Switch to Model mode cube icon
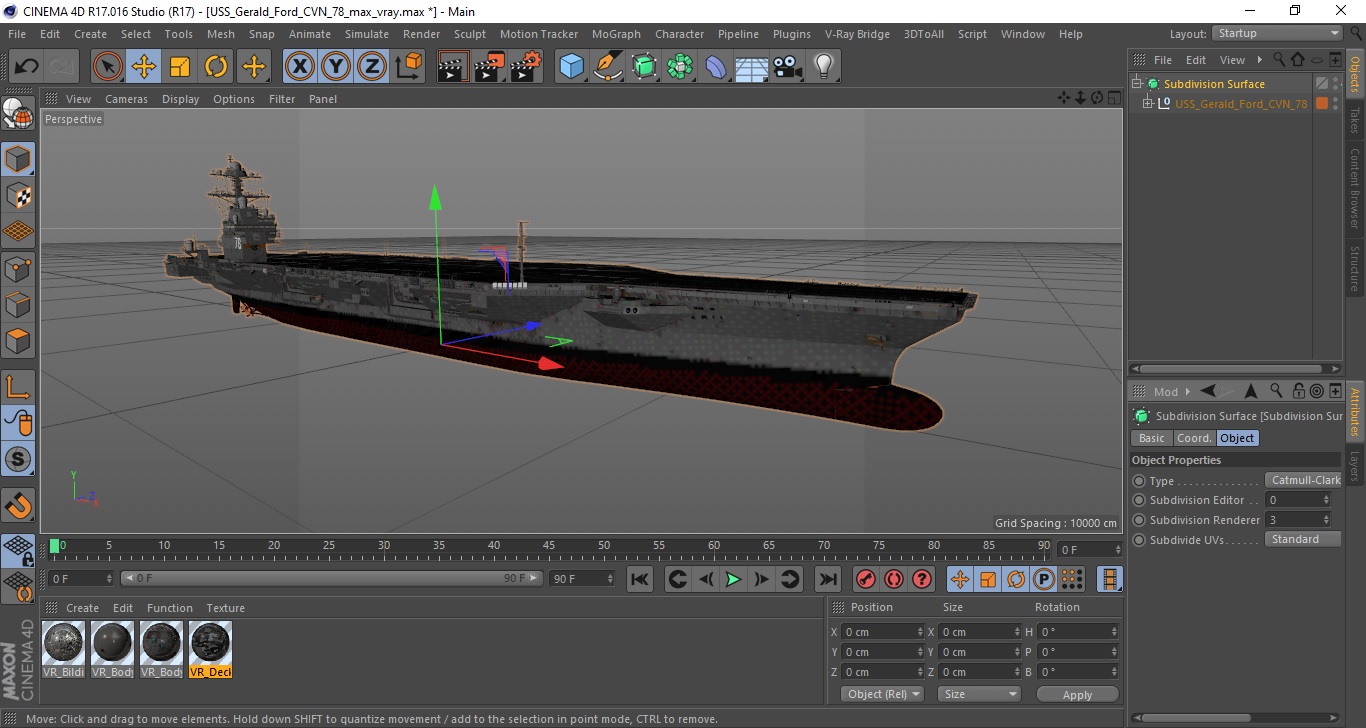1366x728 pixels. point(19,159)
